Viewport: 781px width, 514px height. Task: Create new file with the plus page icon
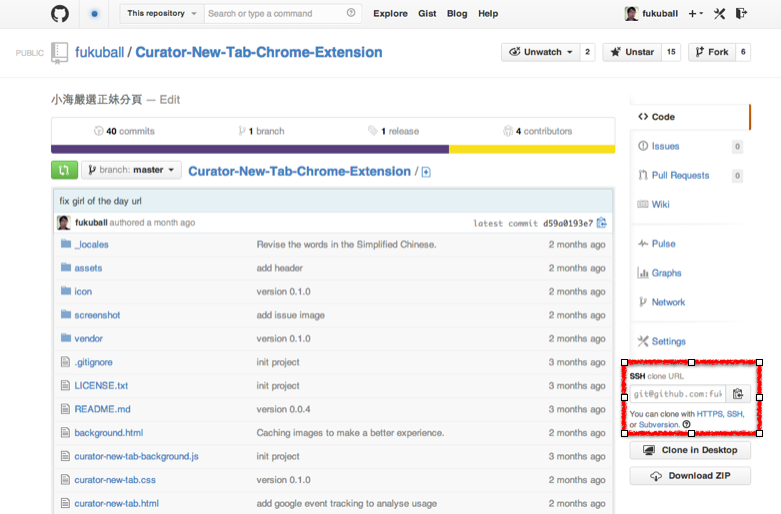tap(426, 172)
